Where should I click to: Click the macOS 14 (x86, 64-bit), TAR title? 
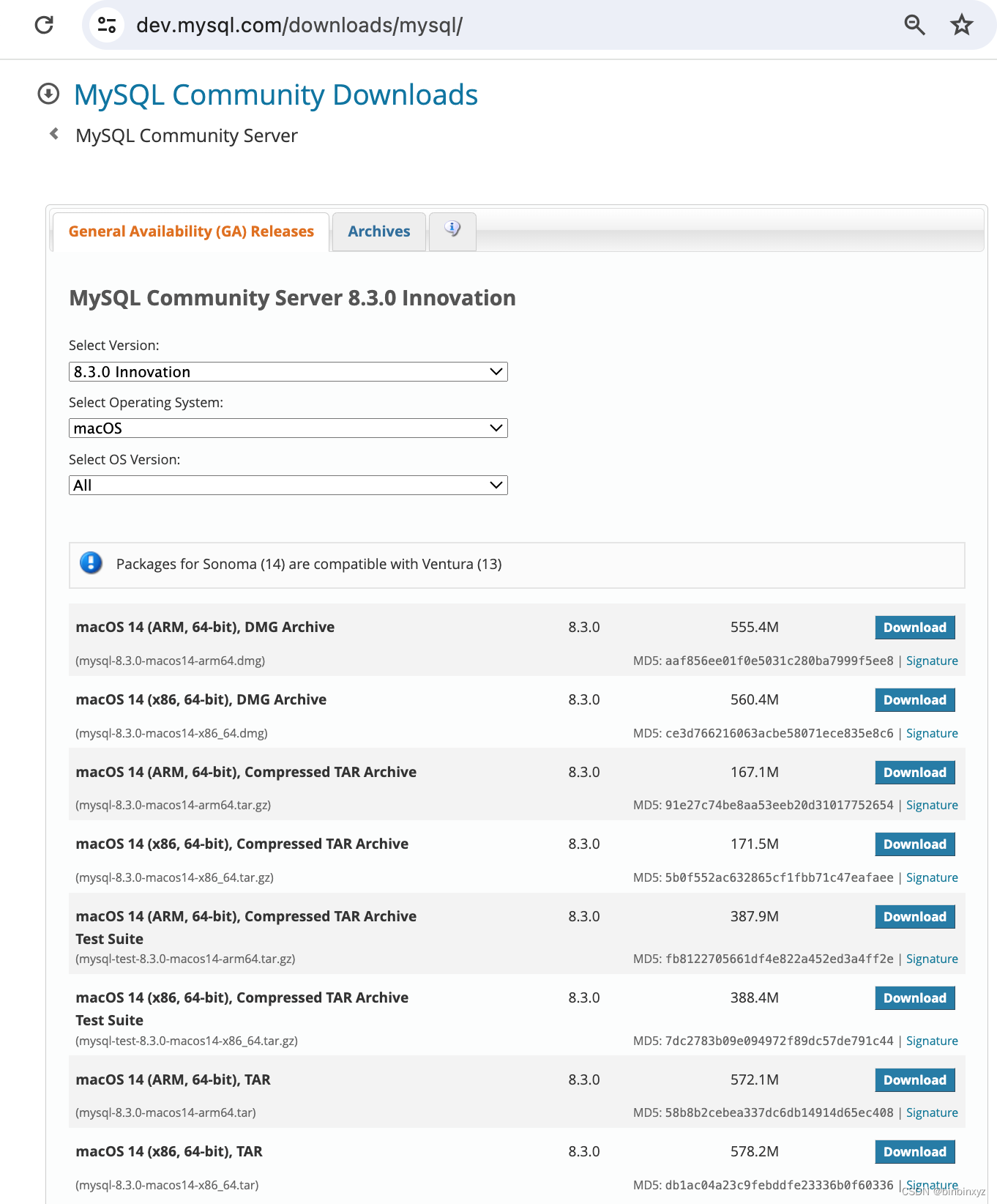169,1151
